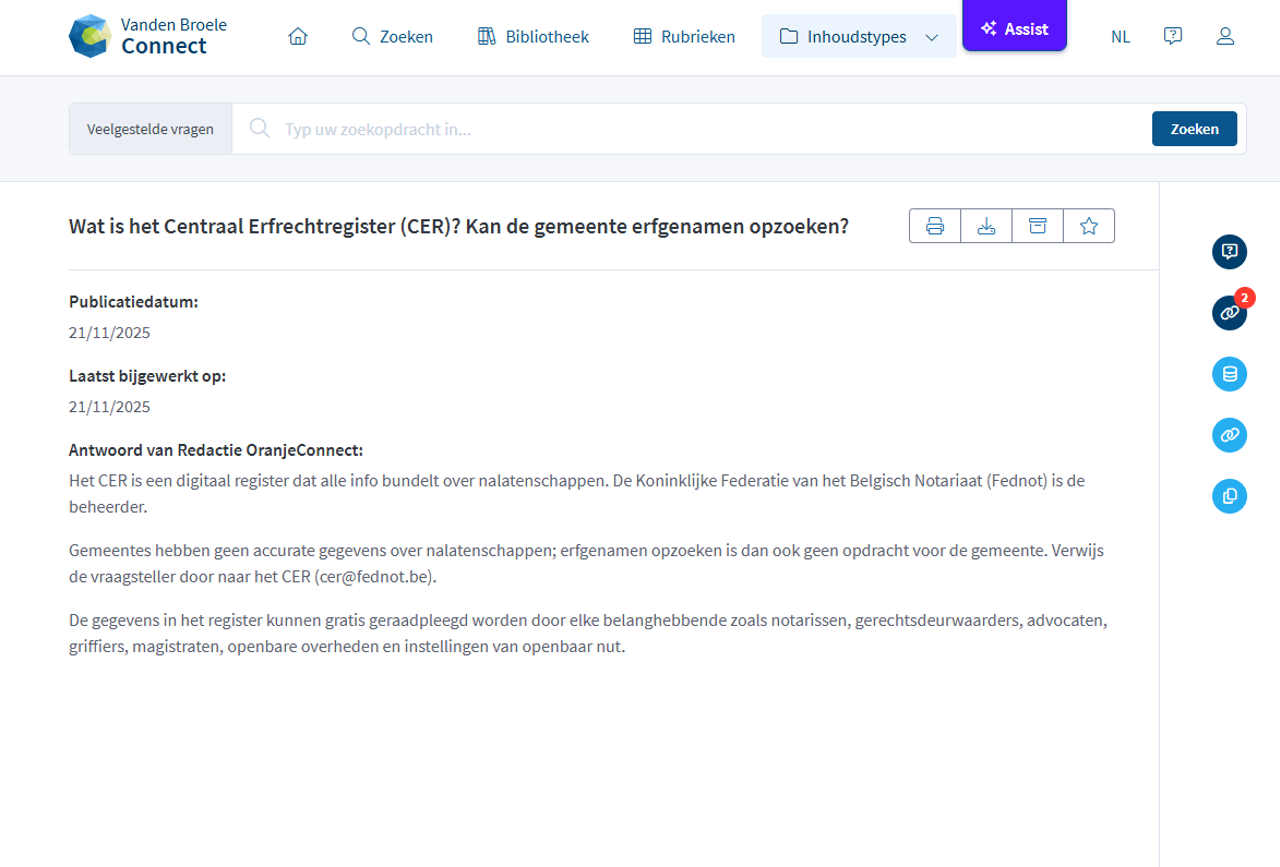Select the link icon in the right sidebar

[1229, 435]
